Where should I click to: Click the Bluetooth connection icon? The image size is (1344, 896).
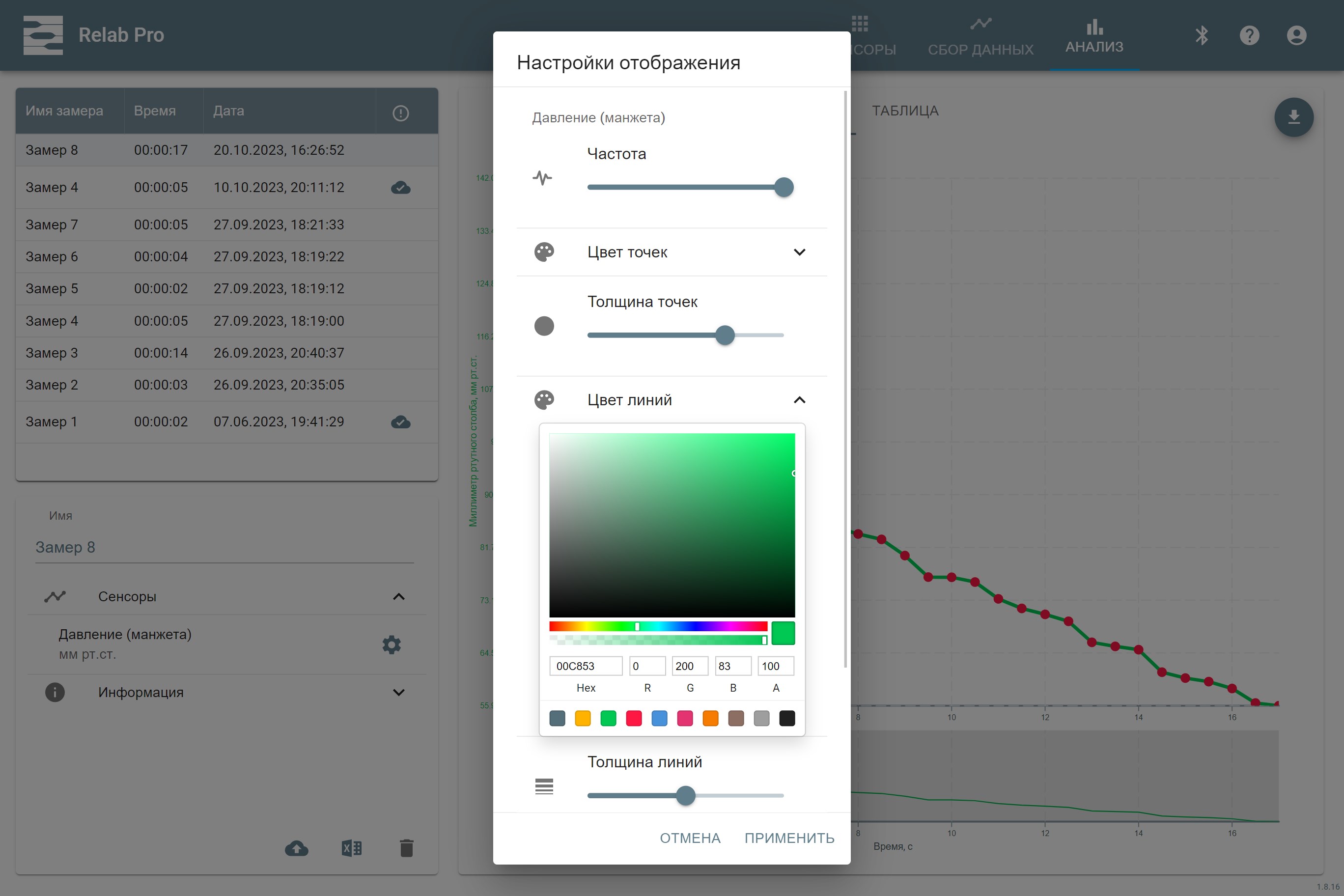click(x=1201, y=35)
